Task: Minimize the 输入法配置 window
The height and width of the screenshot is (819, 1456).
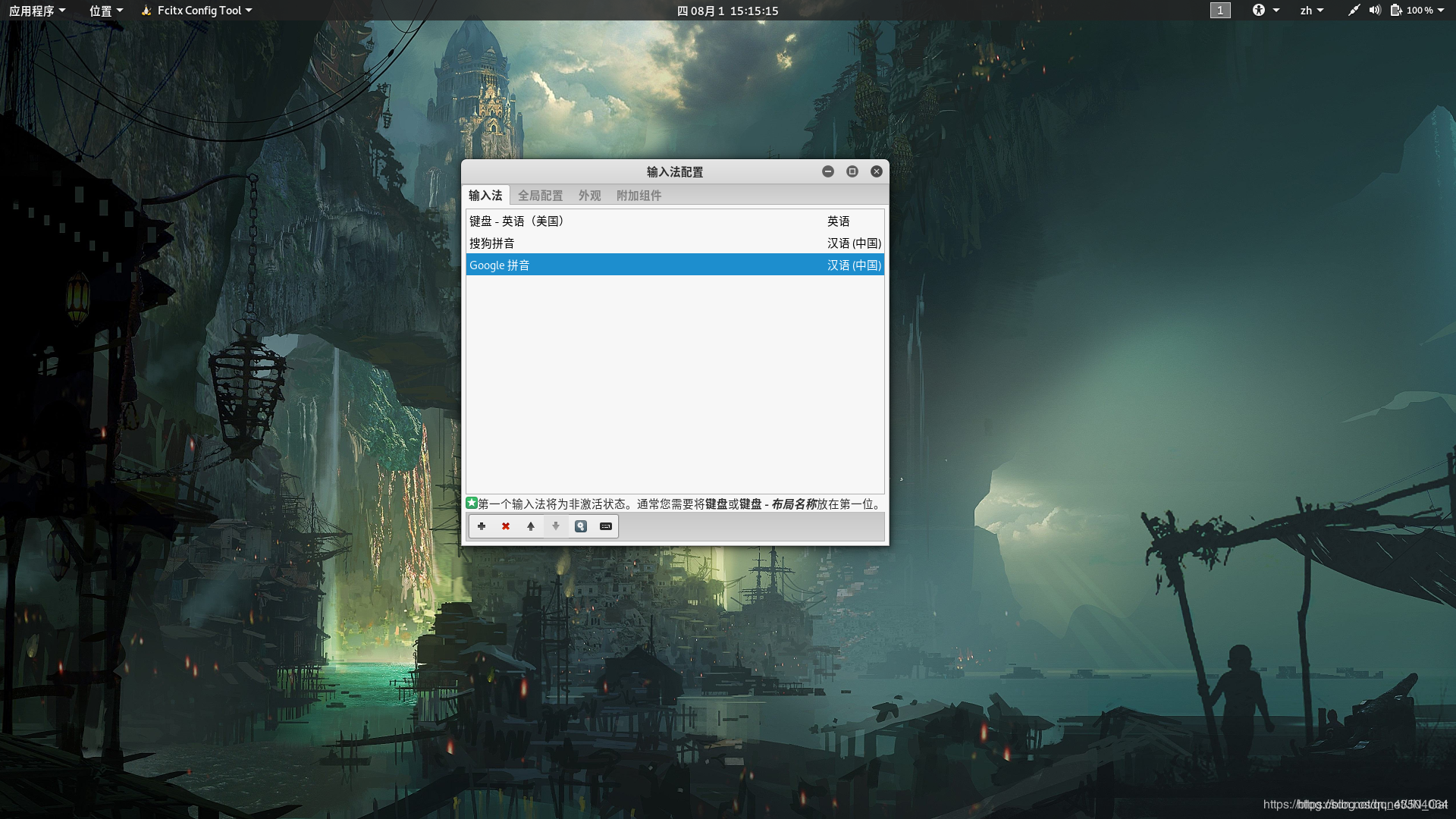Action: (828, 171)
